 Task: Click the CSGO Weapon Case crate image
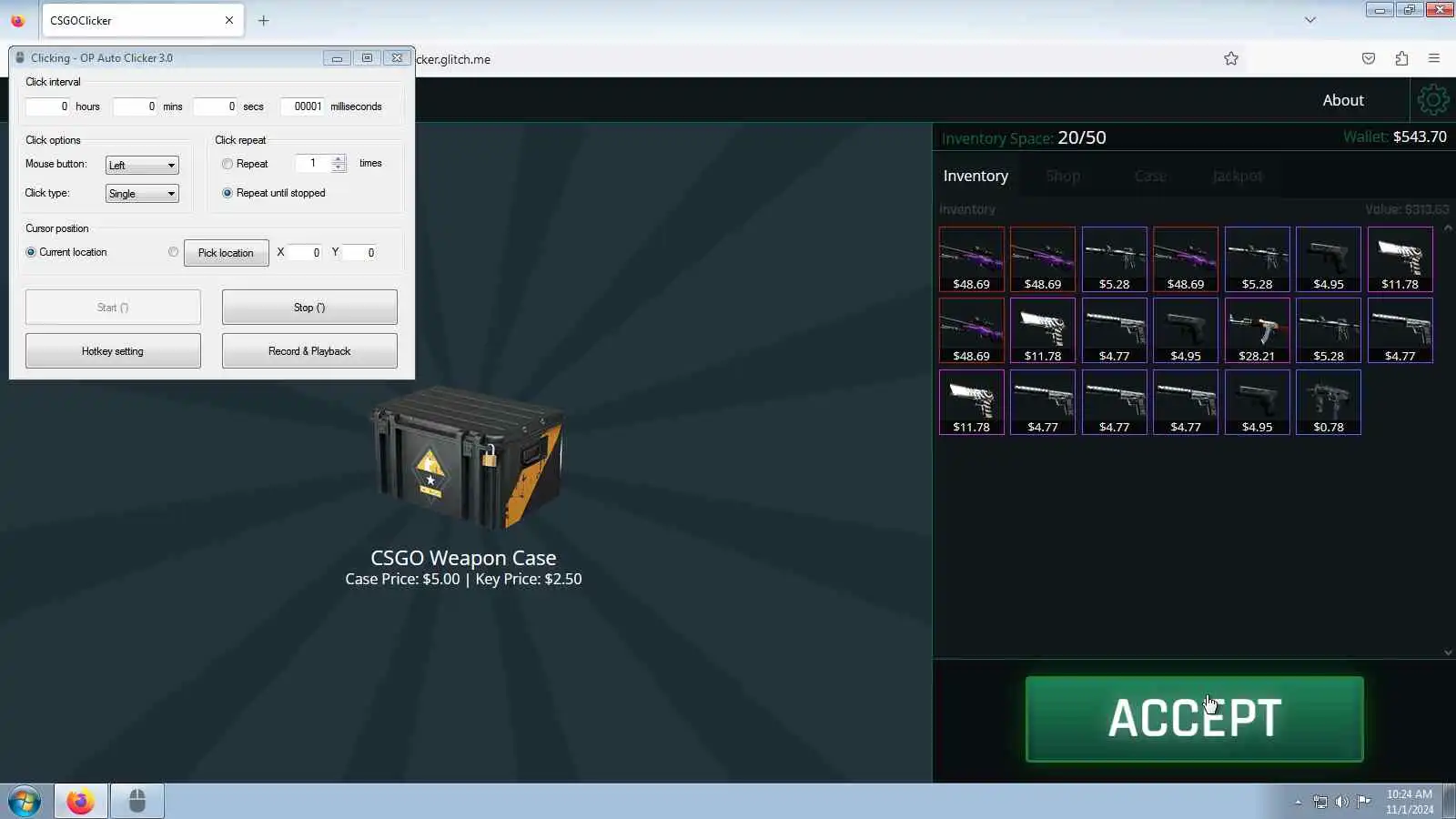[x=467, y=457]
